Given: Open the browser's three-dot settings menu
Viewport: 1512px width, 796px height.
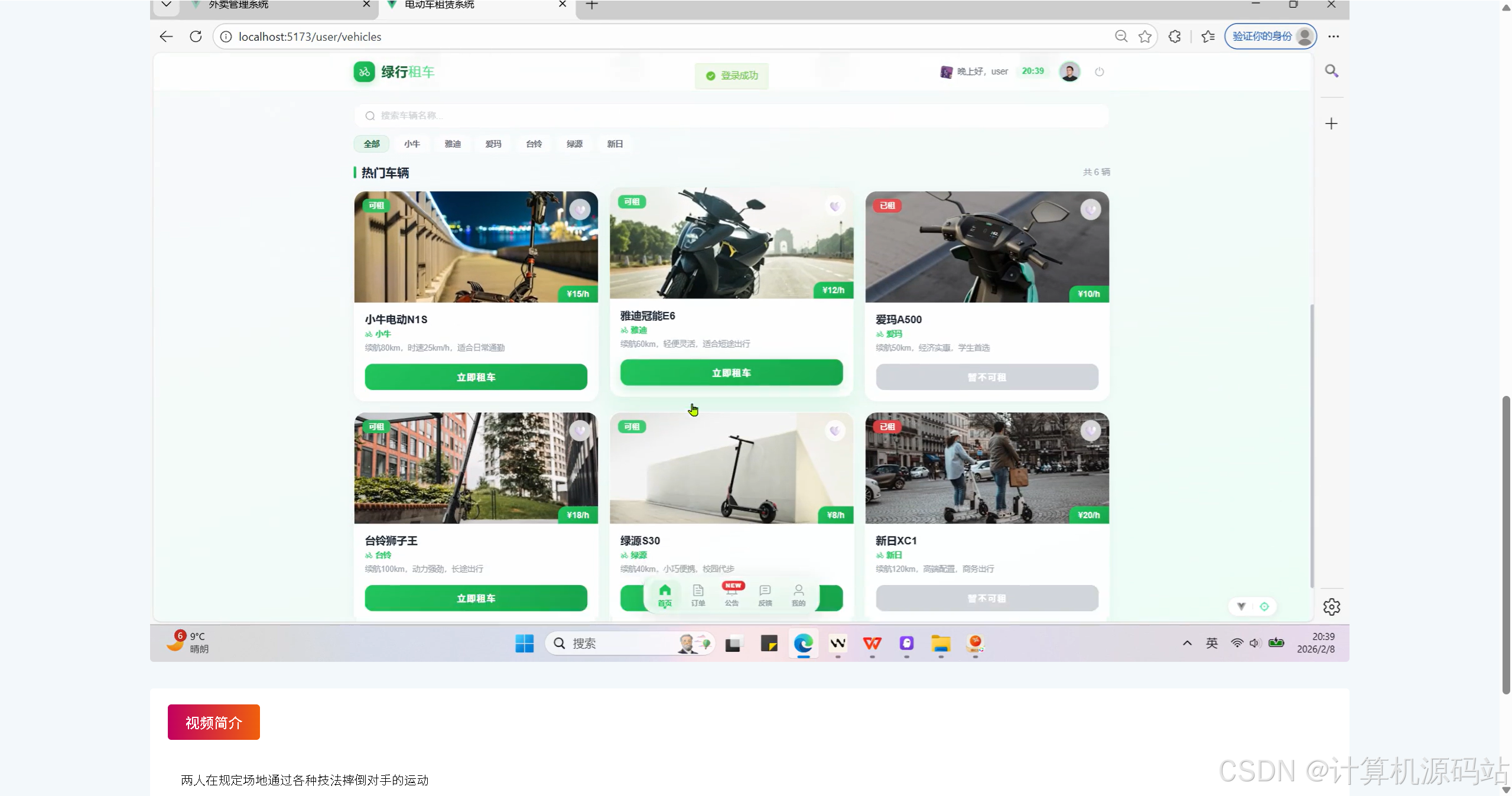Looking at the screenshot, I should [1334, 37].
